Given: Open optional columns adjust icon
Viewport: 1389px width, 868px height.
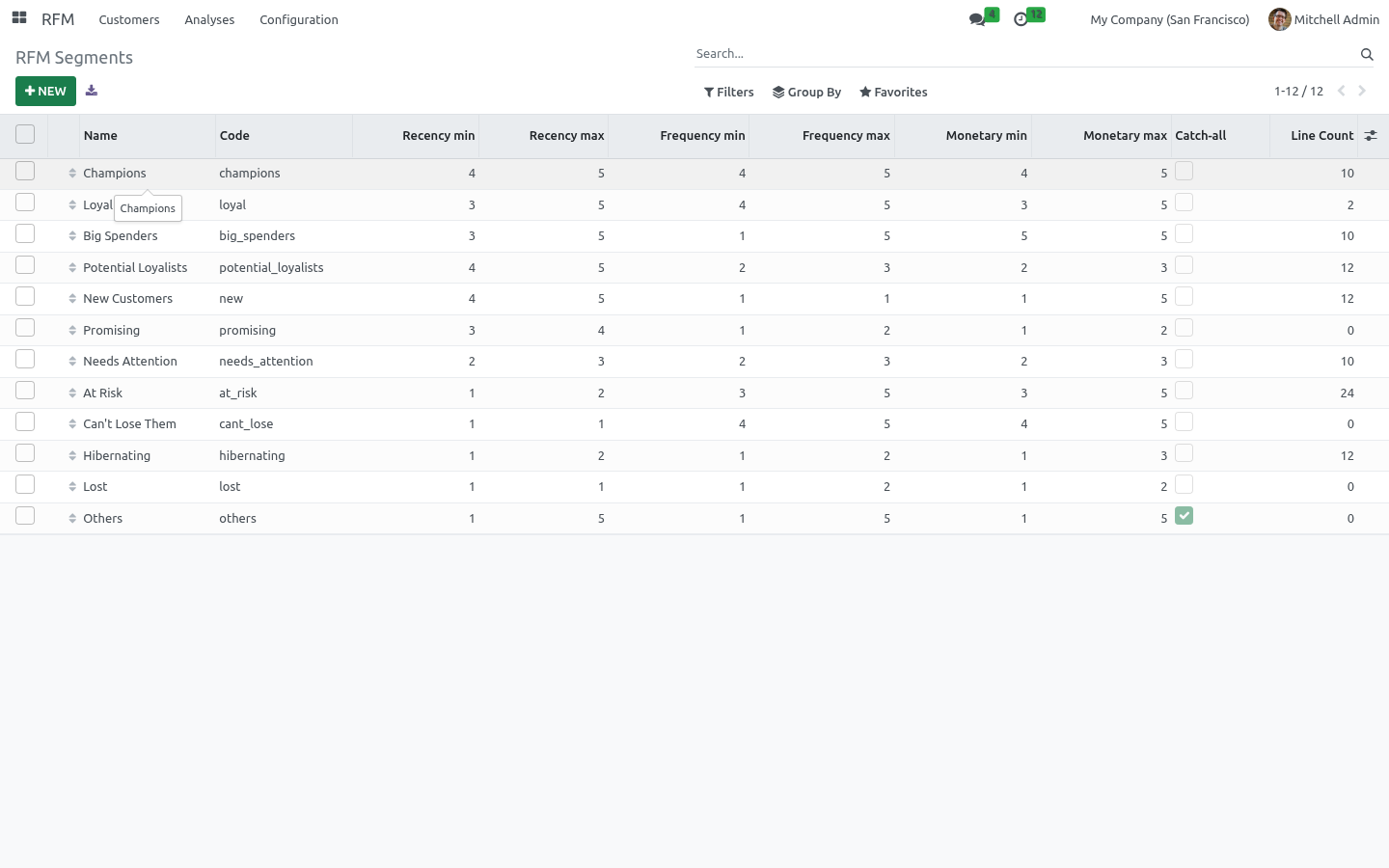Looking at the screenshot, I should coord(1371,136).
